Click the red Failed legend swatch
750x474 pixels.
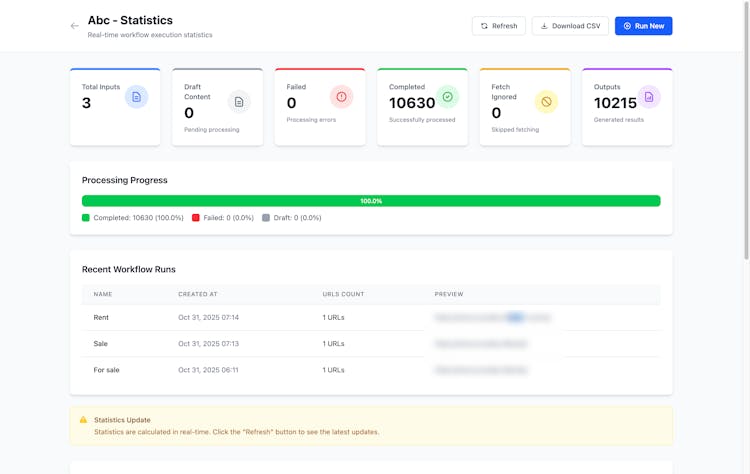pos(196,218)
